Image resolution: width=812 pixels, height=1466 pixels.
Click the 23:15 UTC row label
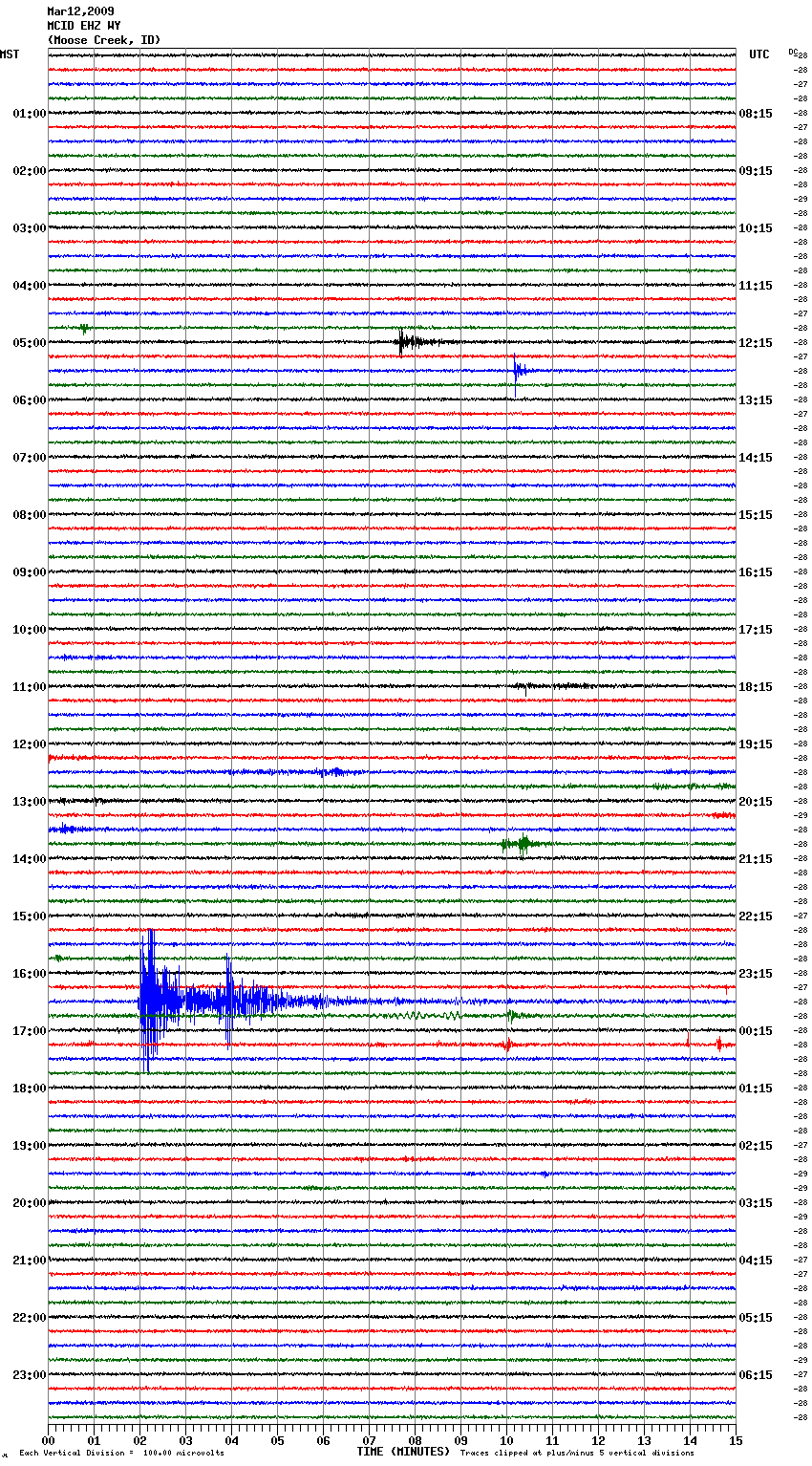(756, 974)
